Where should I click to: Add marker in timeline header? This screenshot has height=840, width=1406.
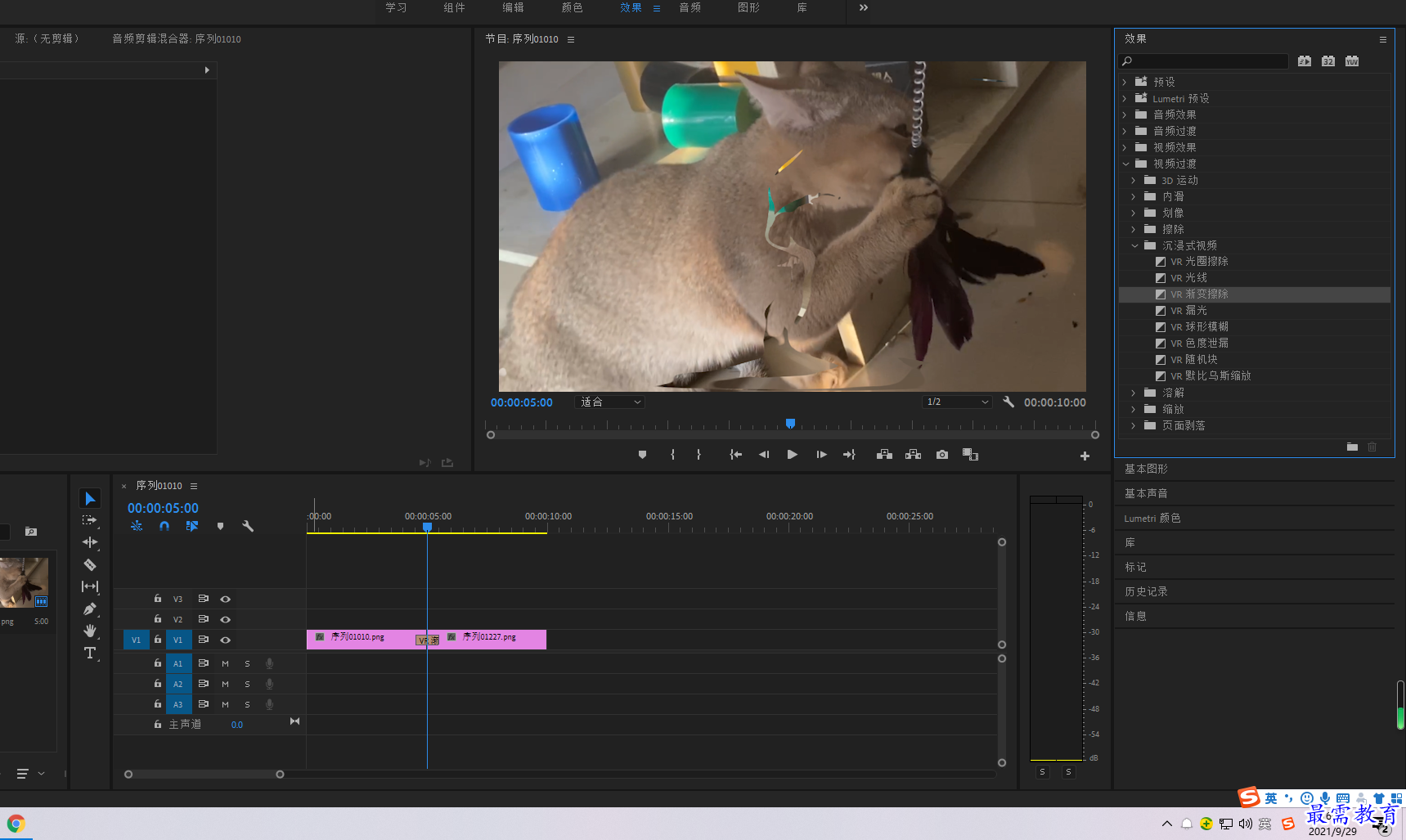coord(220,527)
